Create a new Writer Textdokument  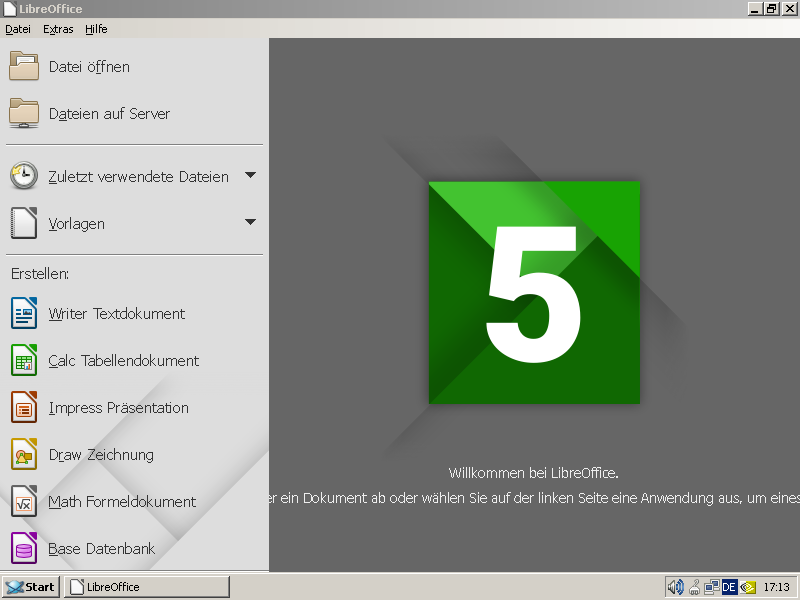click(98, 313)
